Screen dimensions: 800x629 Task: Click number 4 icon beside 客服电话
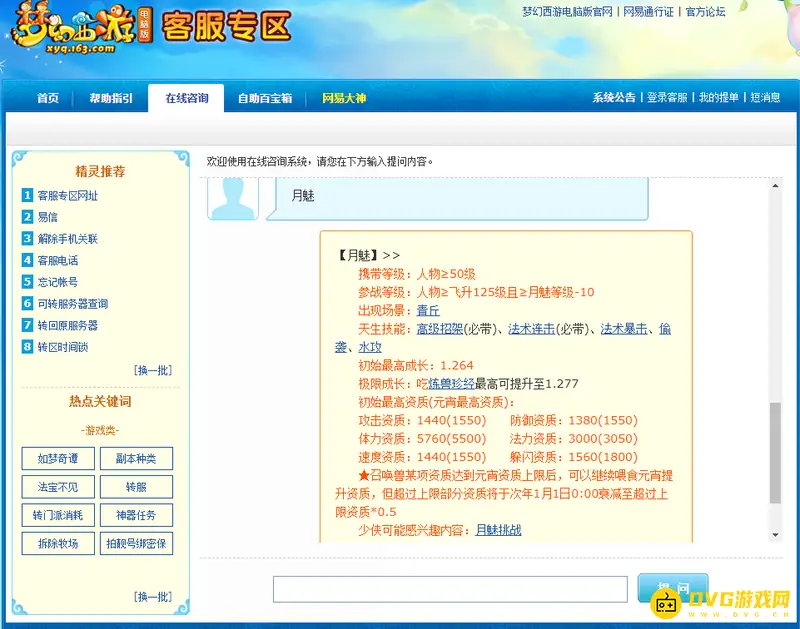tap(27, 260)
